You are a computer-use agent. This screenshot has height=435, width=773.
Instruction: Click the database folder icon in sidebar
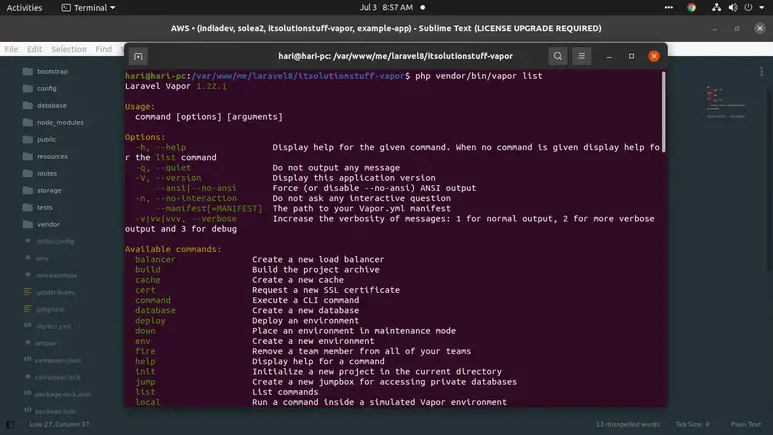click(x=28, y=106)
